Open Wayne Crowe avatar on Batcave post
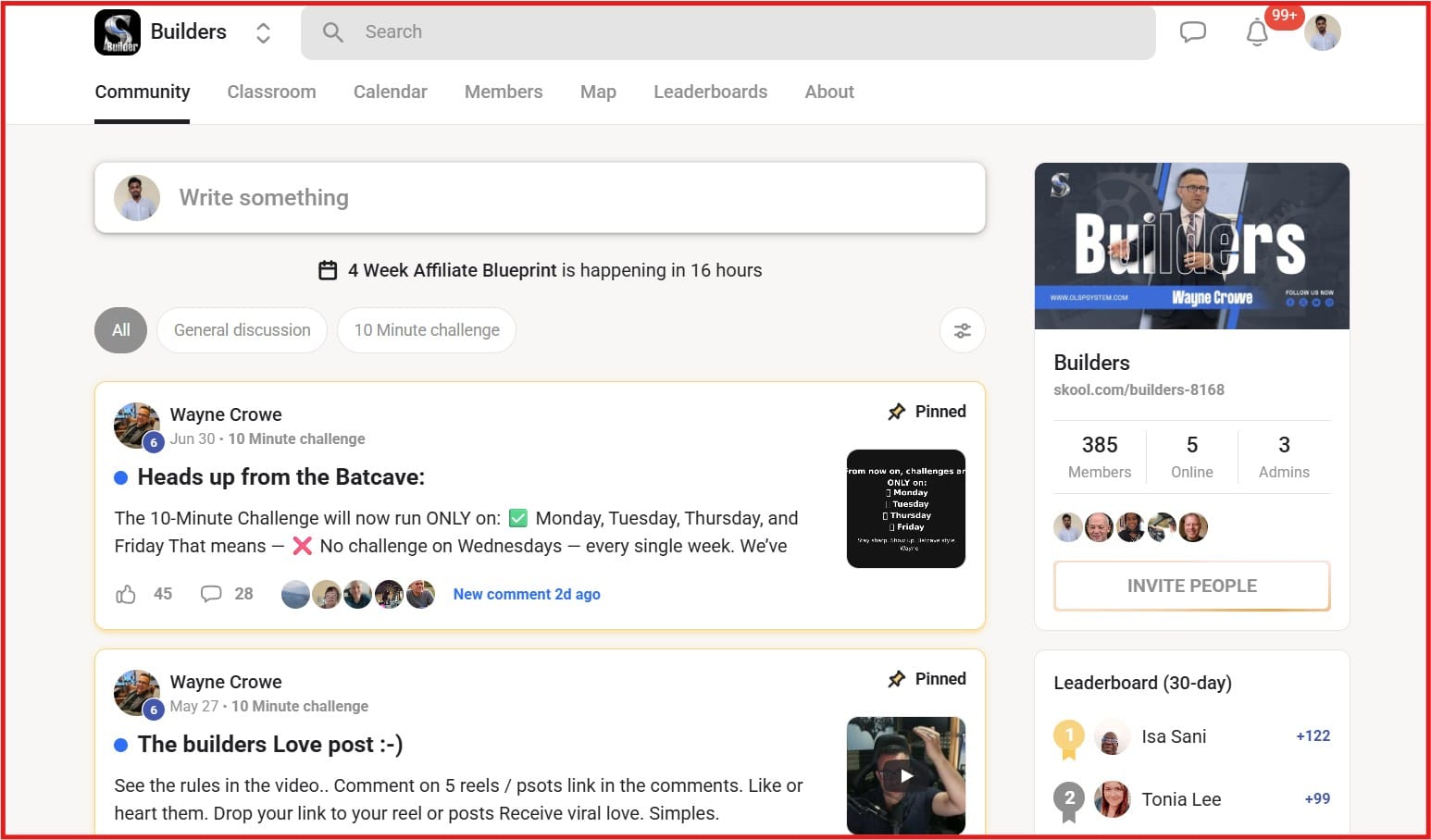1431x840 pixels. pyautogui.click(x=137, y=426)
